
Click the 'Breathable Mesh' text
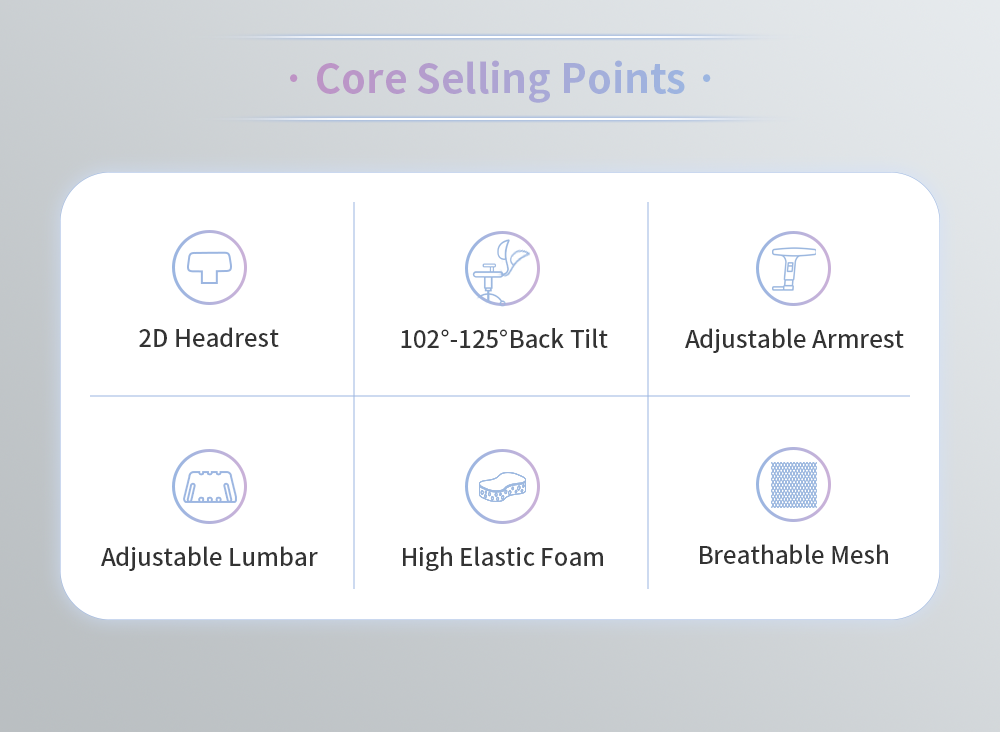pyautogui.click(x=793, y=555)
